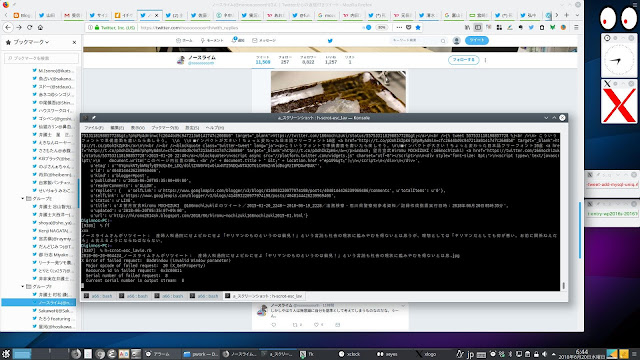Click the xeyes taskbar entry
The width and height of the screenshot is (640, 360).
[x=388, y=354]
